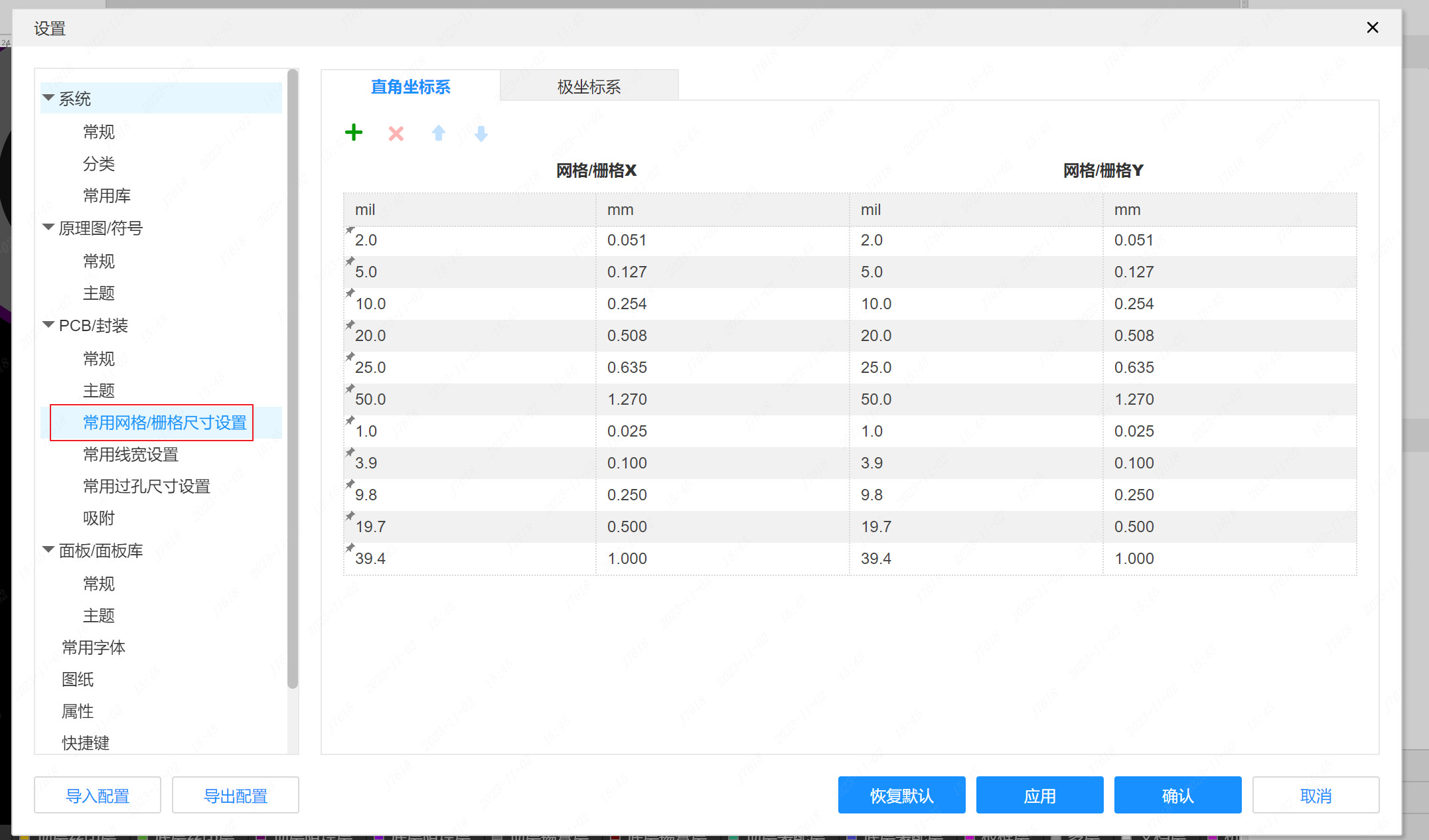
Task: Open 常用线宽设置 in the tree
Action: pyautogui.click(x=131, y=455)
